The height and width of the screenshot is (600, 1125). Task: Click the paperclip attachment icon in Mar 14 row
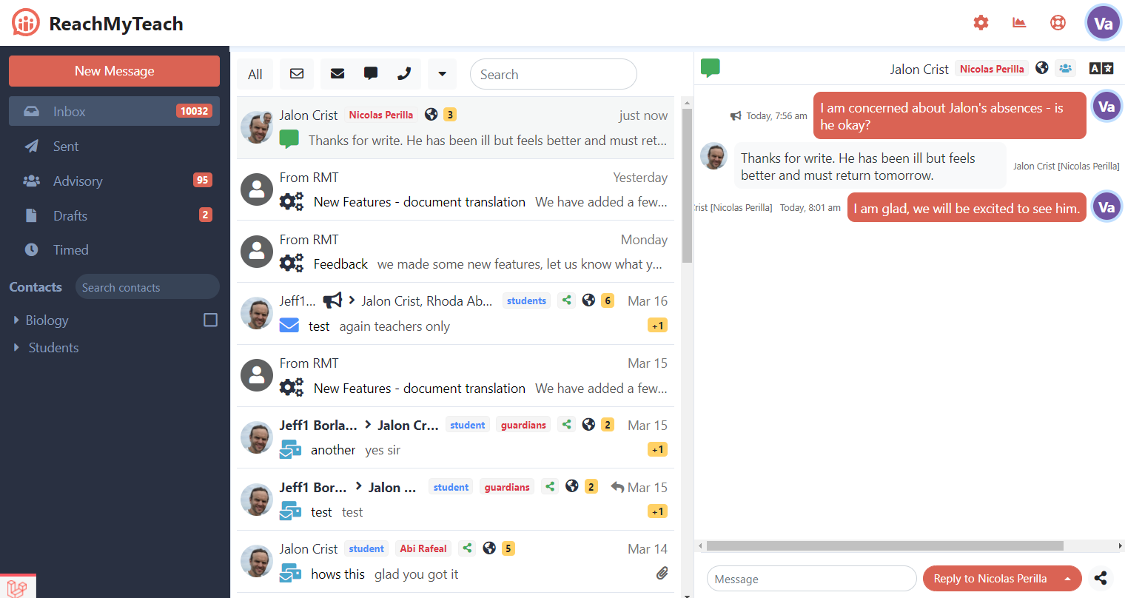pyautogui.click(x=662, y=573)
